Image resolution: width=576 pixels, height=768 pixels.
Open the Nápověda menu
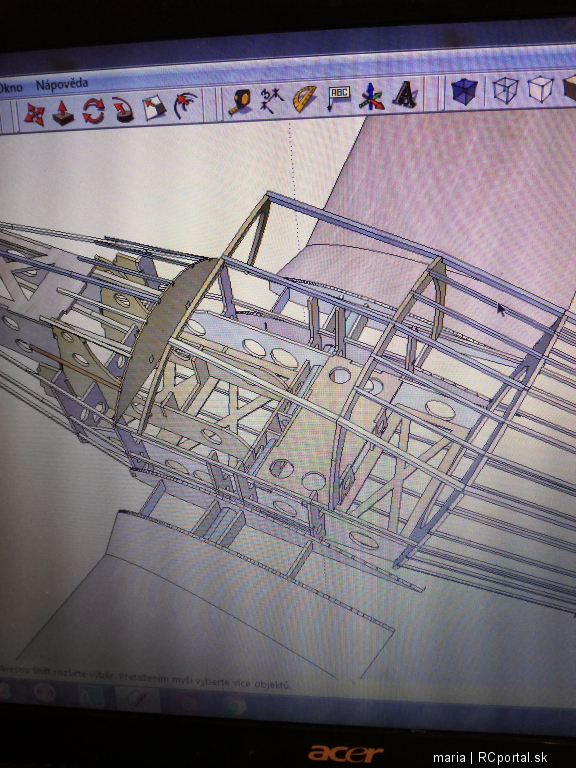(62, 85)
